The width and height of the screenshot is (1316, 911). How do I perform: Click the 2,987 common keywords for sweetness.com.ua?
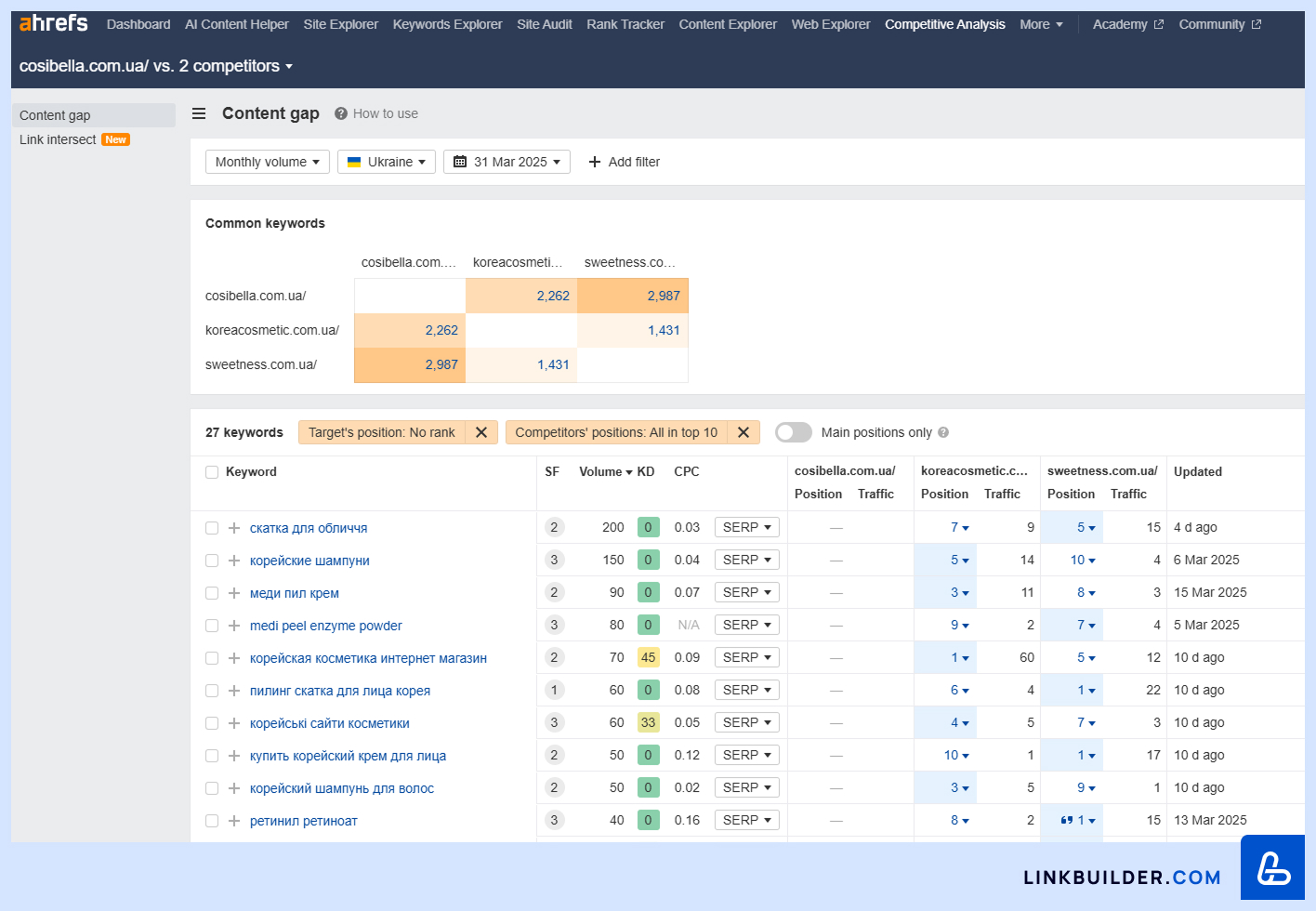click(x=441, y=364)
